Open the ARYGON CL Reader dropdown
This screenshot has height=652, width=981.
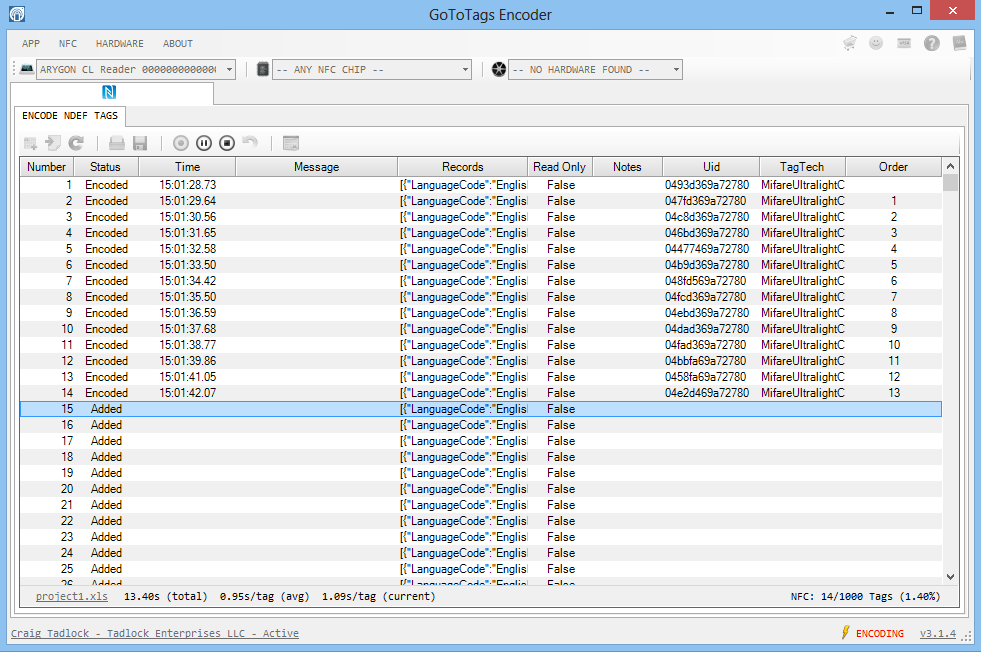[x=136, y=69]
